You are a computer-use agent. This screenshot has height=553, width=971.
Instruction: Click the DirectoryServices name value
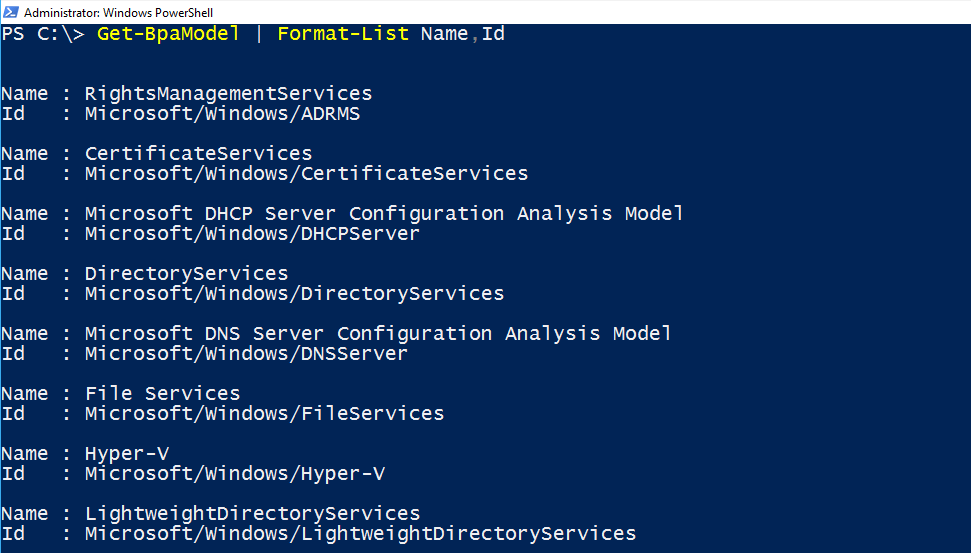pos(186,274)
